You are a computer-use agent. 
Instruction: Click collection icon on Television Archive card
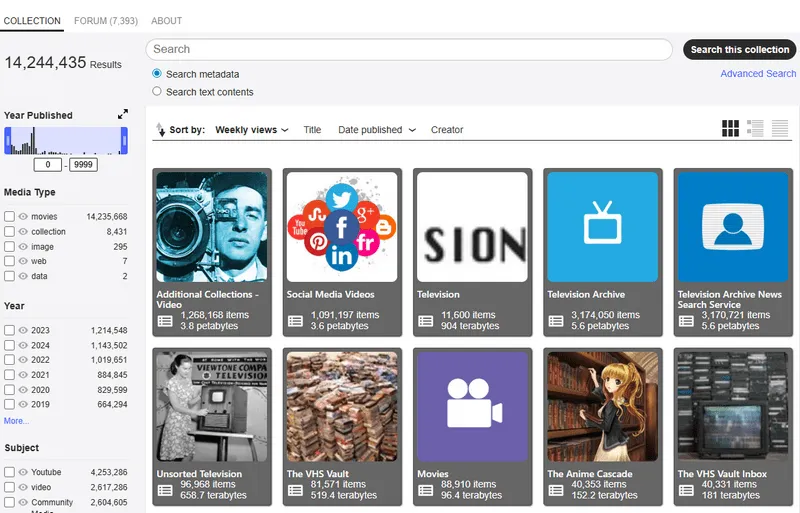[556, 321]
